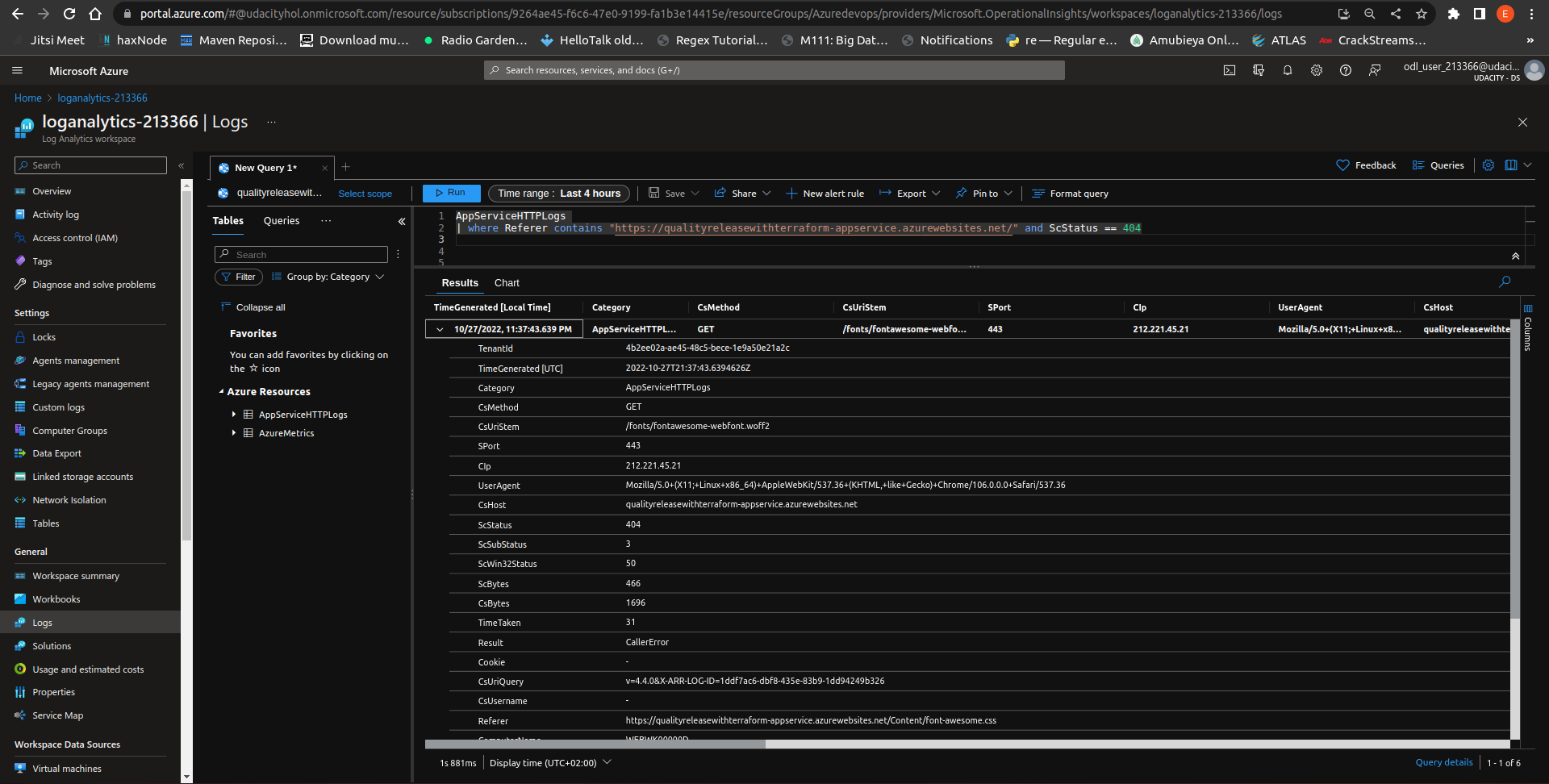Open Logs settings gear icon
Viewport: 1549px width, 784px height.
pos(1488,165)
